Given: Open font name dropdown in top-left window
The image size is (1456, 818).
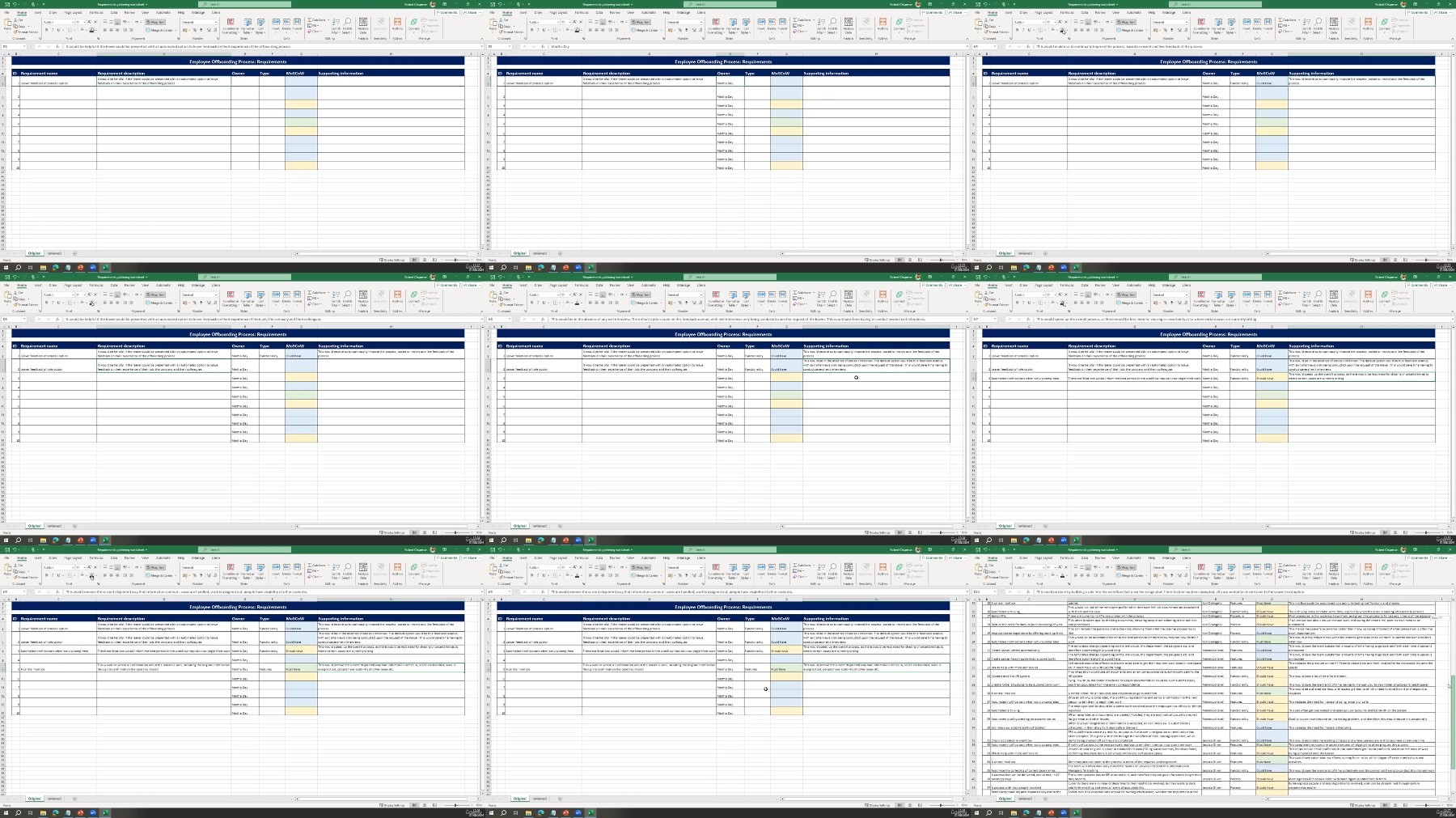Looking at the screenshot, I should pyautogui.click(x=73, y=22).
